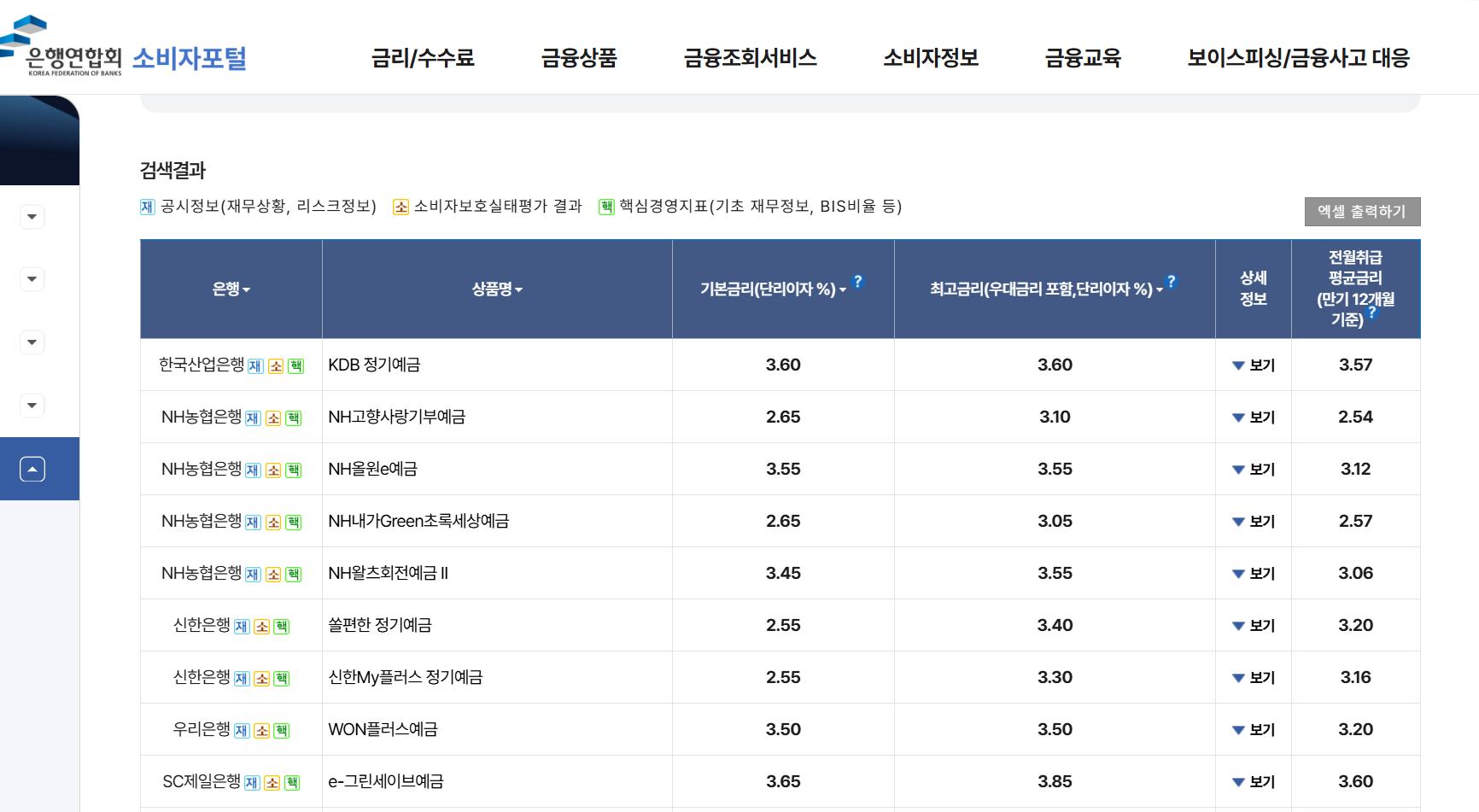Open 금리/수수료 menu
Screen dimensions: 1479x812
423,58
